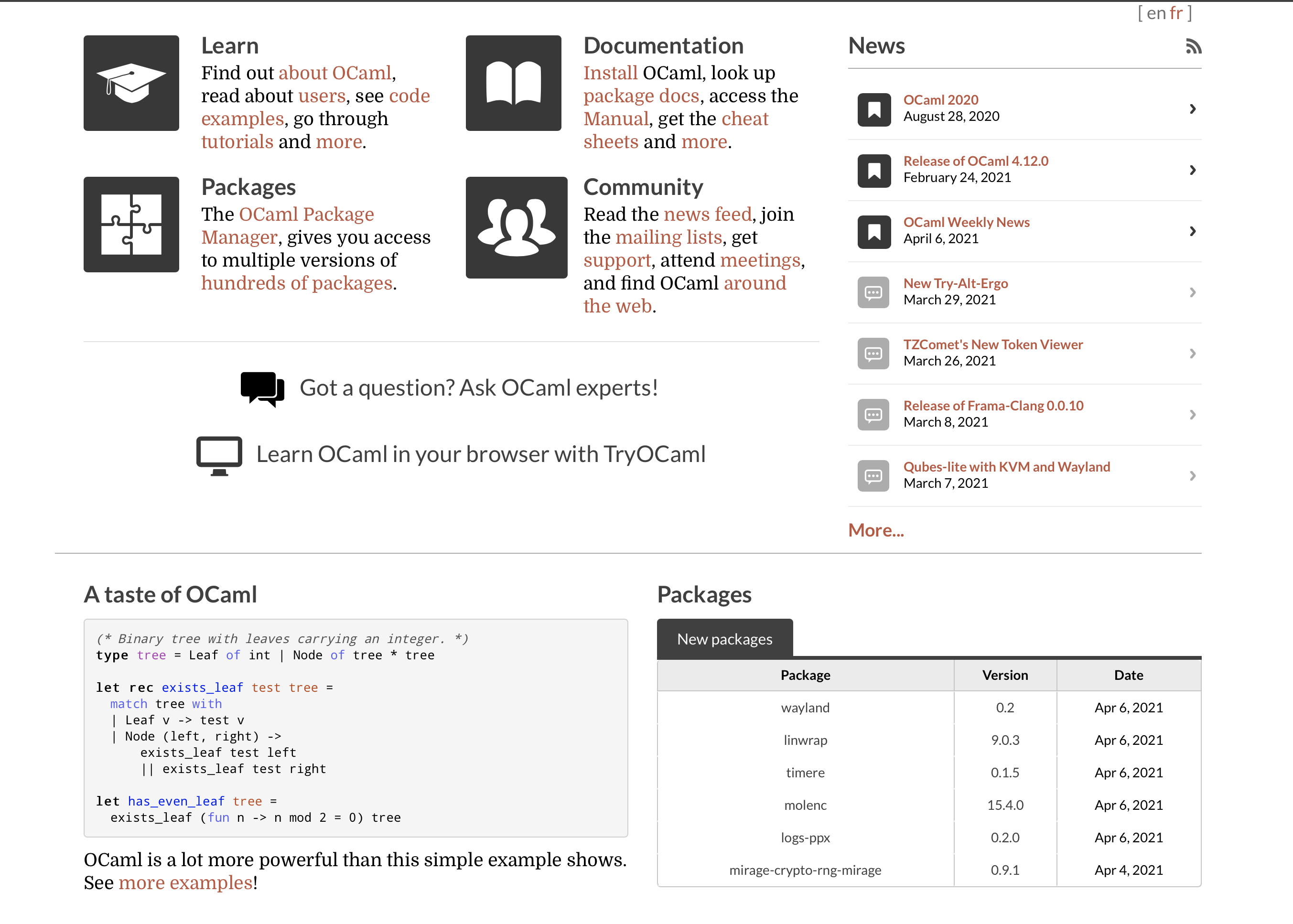Click bookmark icon for Release of OCaml 4.12.0
1293x924 pixels.
(x=874, y=171)
